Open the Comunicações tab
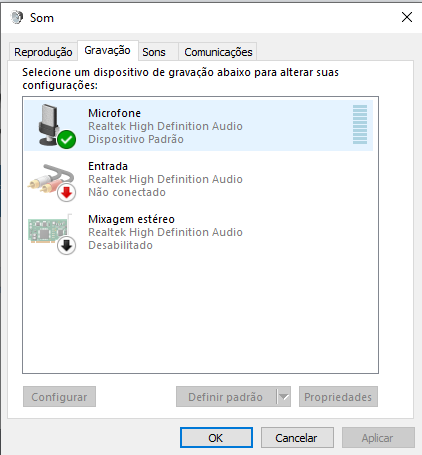The height and width of the screenshot is (455, 422). 218,52
